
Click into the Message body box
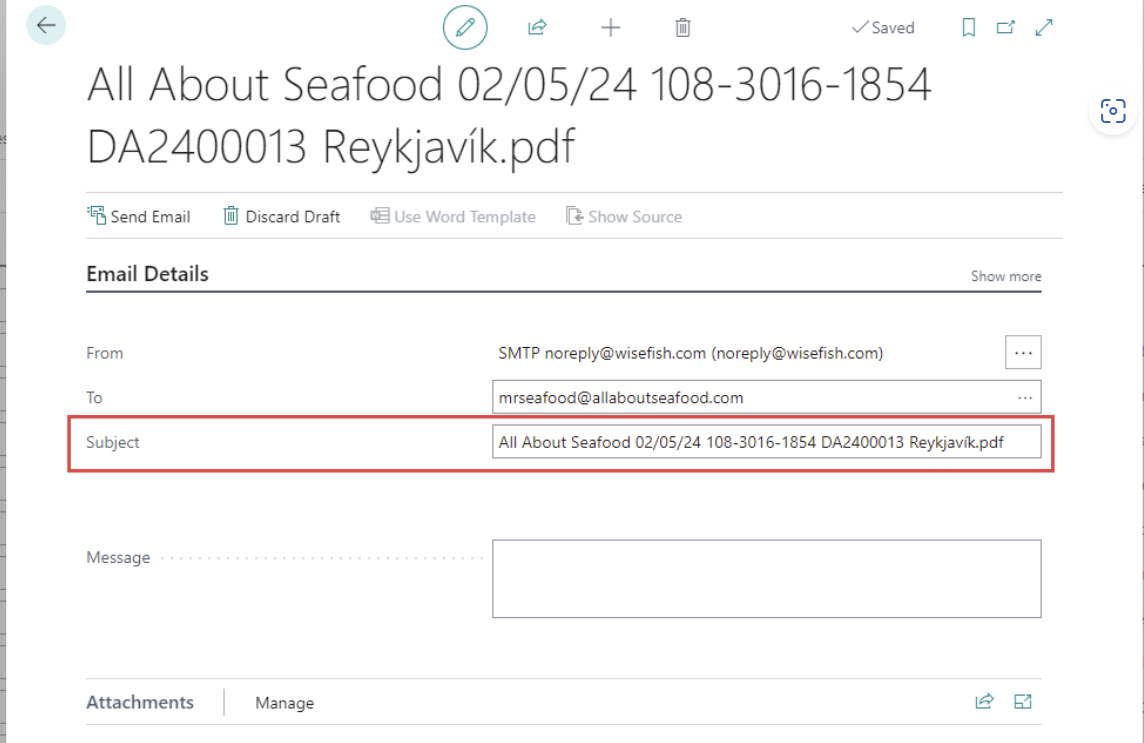(766, 579)
